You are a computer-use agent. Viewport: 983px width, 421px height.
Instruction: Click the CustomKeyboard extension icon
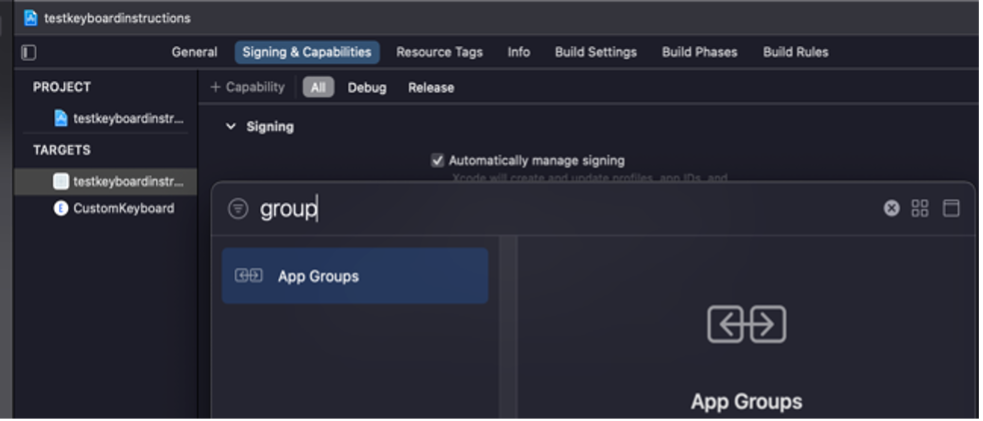click(x=61, y=208)
